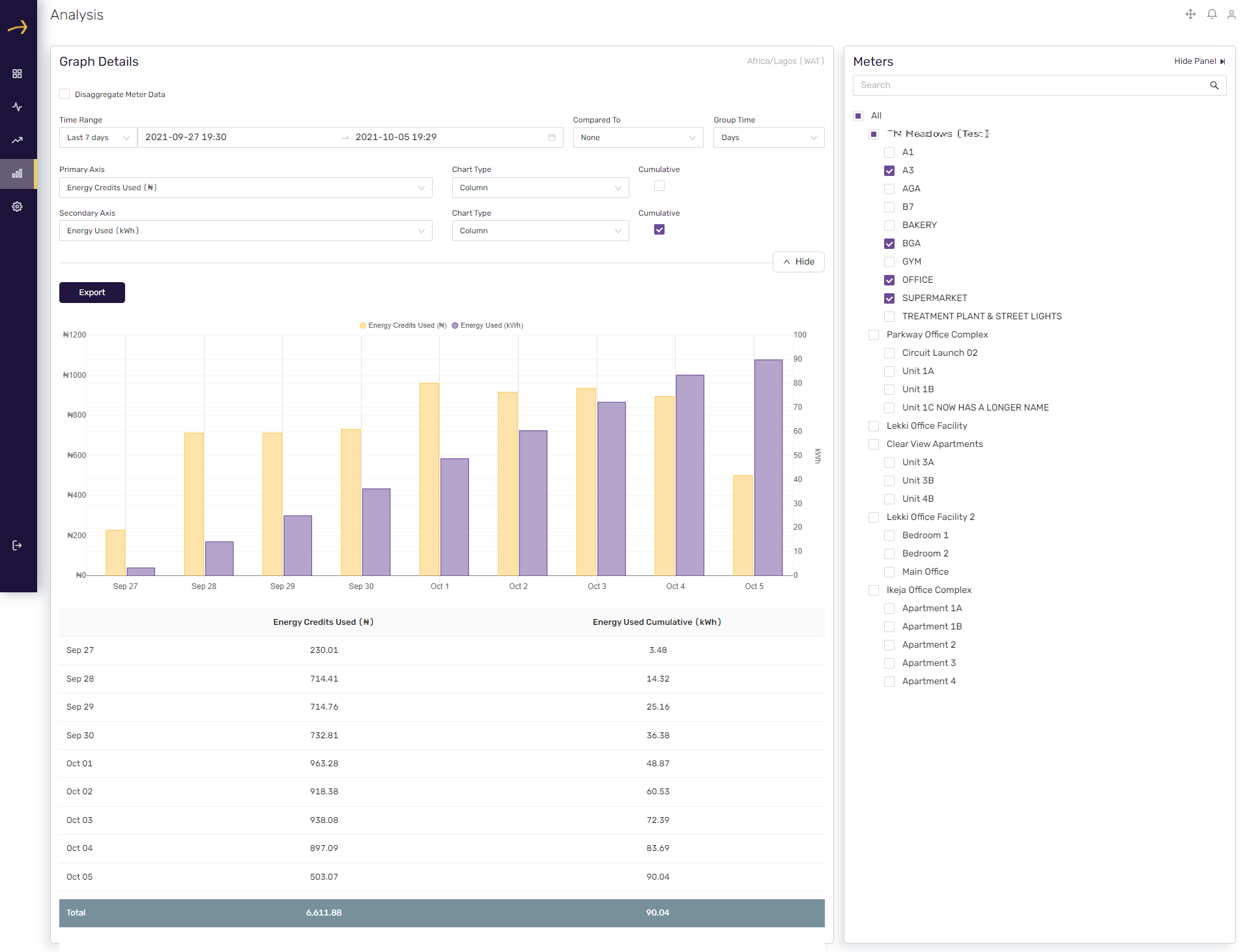Select the Sep 27 table row
This screenshot has height=952, width=1249.
tap(442, 650)
